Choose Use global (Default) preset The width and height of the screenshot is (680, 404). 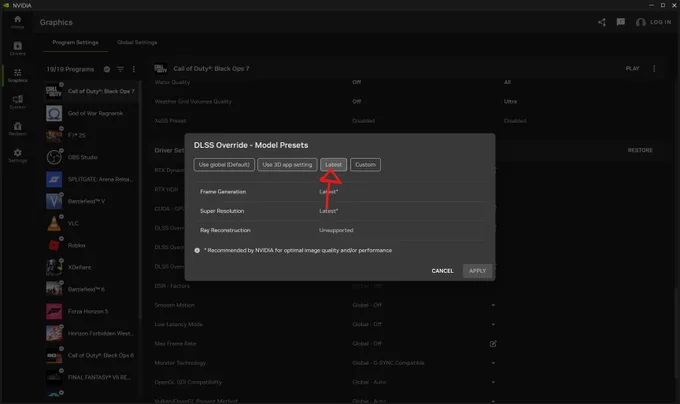[x=224, y=165]
